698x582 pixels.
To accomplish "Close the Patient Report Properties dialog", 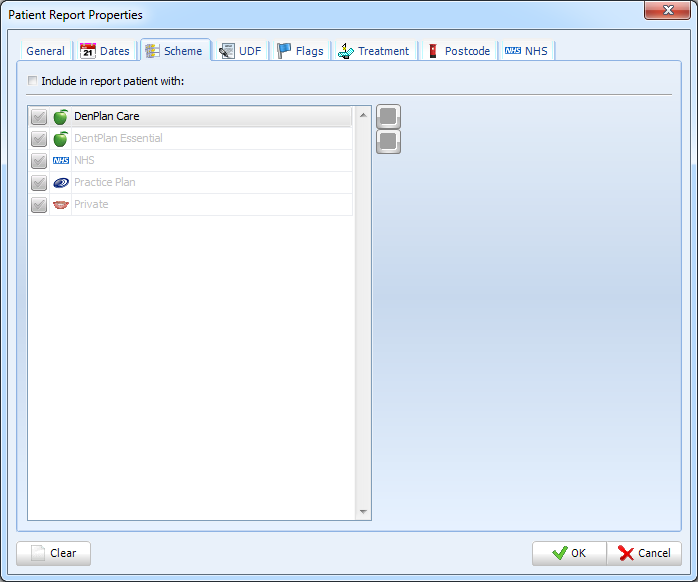I will coord(667,10).
